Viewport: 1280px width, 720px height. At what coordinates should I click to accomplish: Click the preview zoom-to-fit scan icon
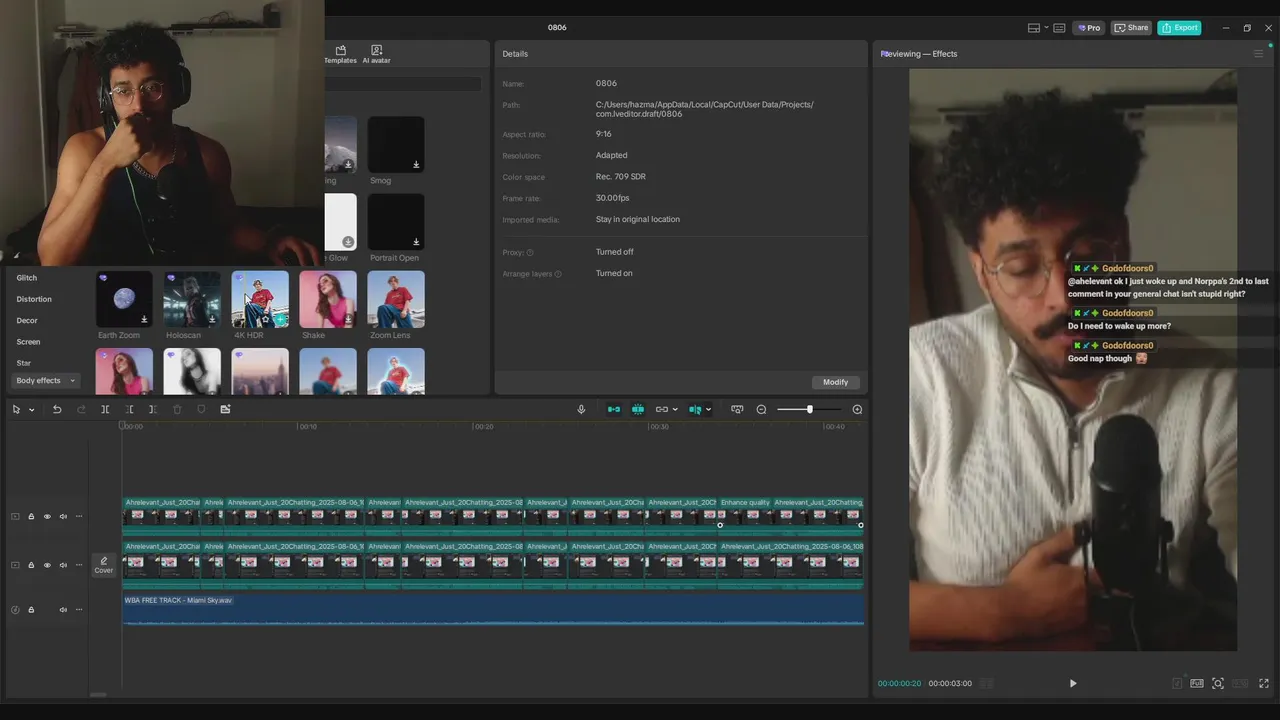tap(1218, 683)
